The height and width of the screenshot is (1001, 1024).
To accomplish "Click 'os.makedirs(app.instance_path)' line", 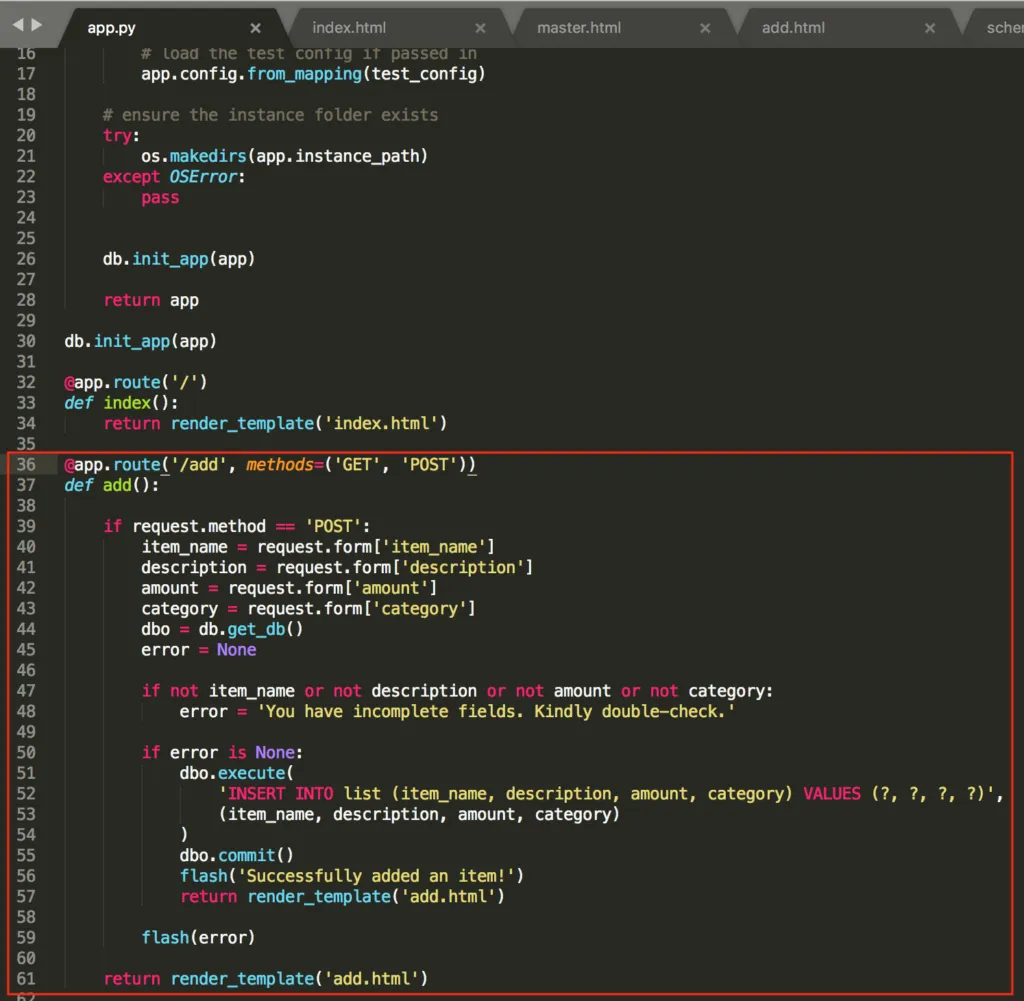I will [x=284, y=156].
